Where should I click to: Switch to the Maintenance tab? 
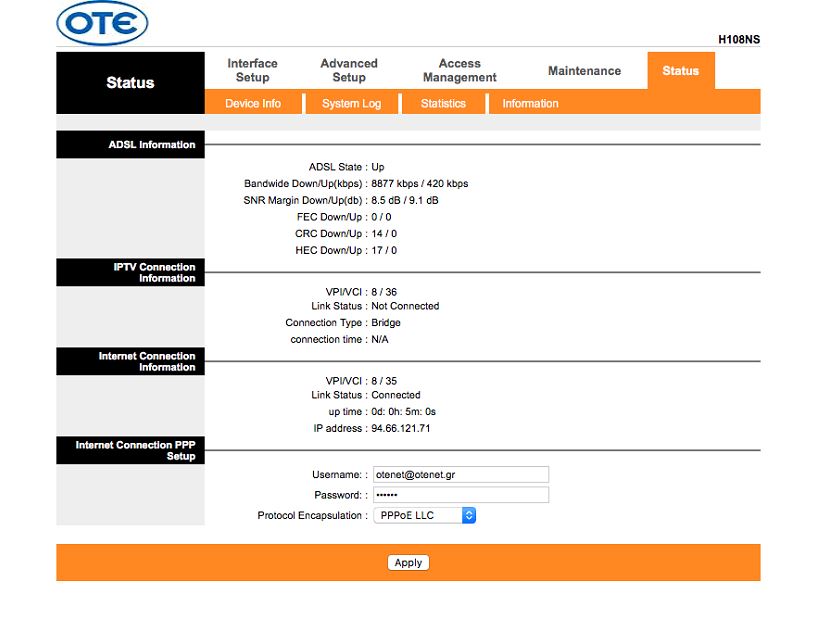point(585,71)
